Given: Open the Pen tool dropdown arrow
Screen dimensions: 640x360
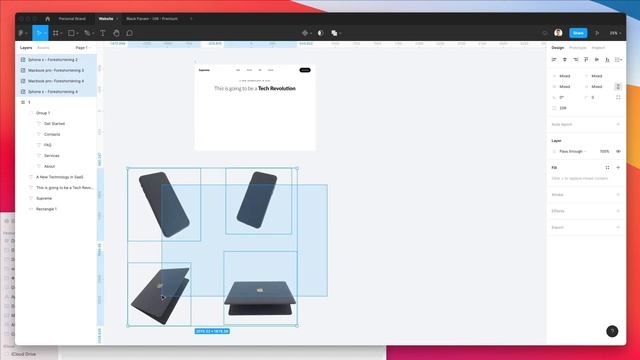Looking at the screenshot, I should (93, 33).
